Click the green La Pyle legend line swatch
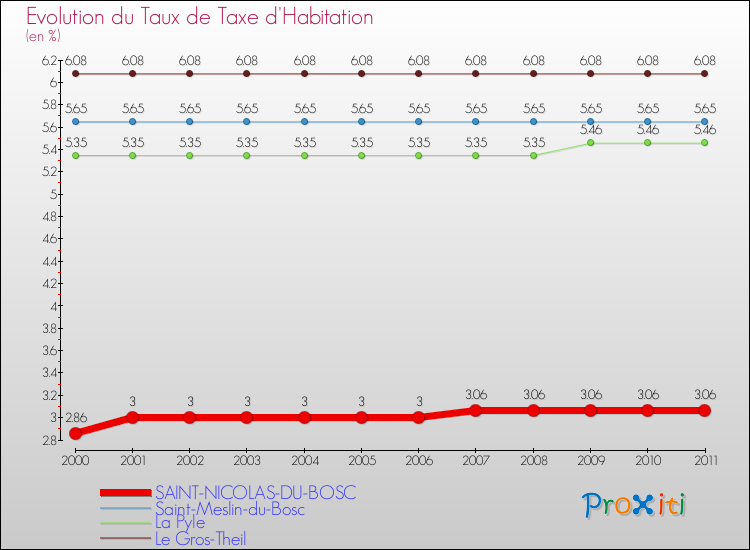The height and width of the screenshot is (550, 750). coord(126,523)
